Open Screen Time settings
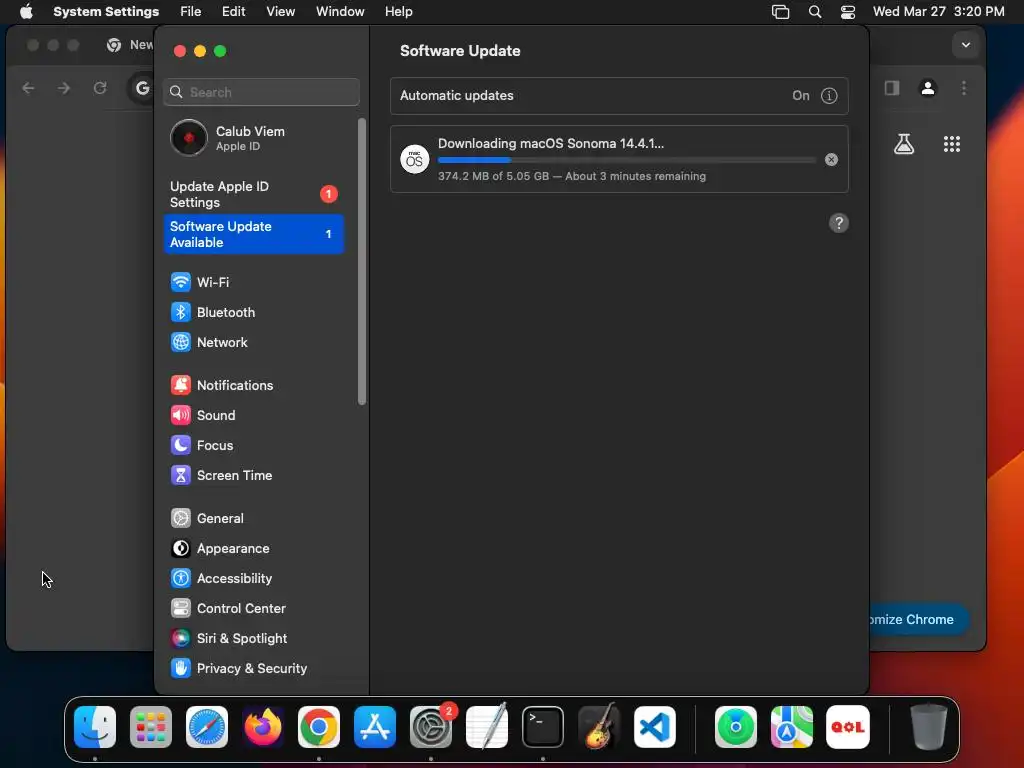Viewport: 1024px width, 768px height. point(253,475)
